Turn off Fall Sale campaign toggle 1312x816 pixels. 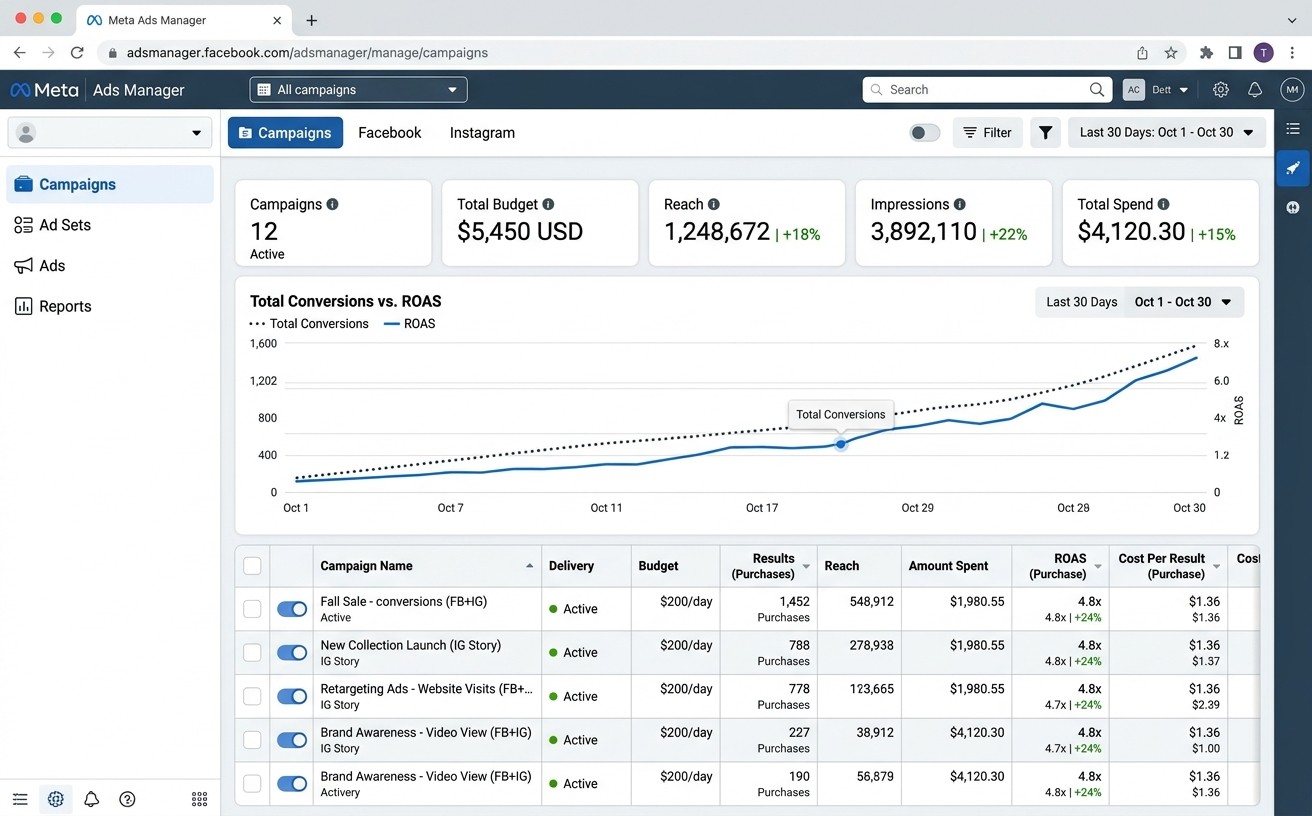point(292,609)
